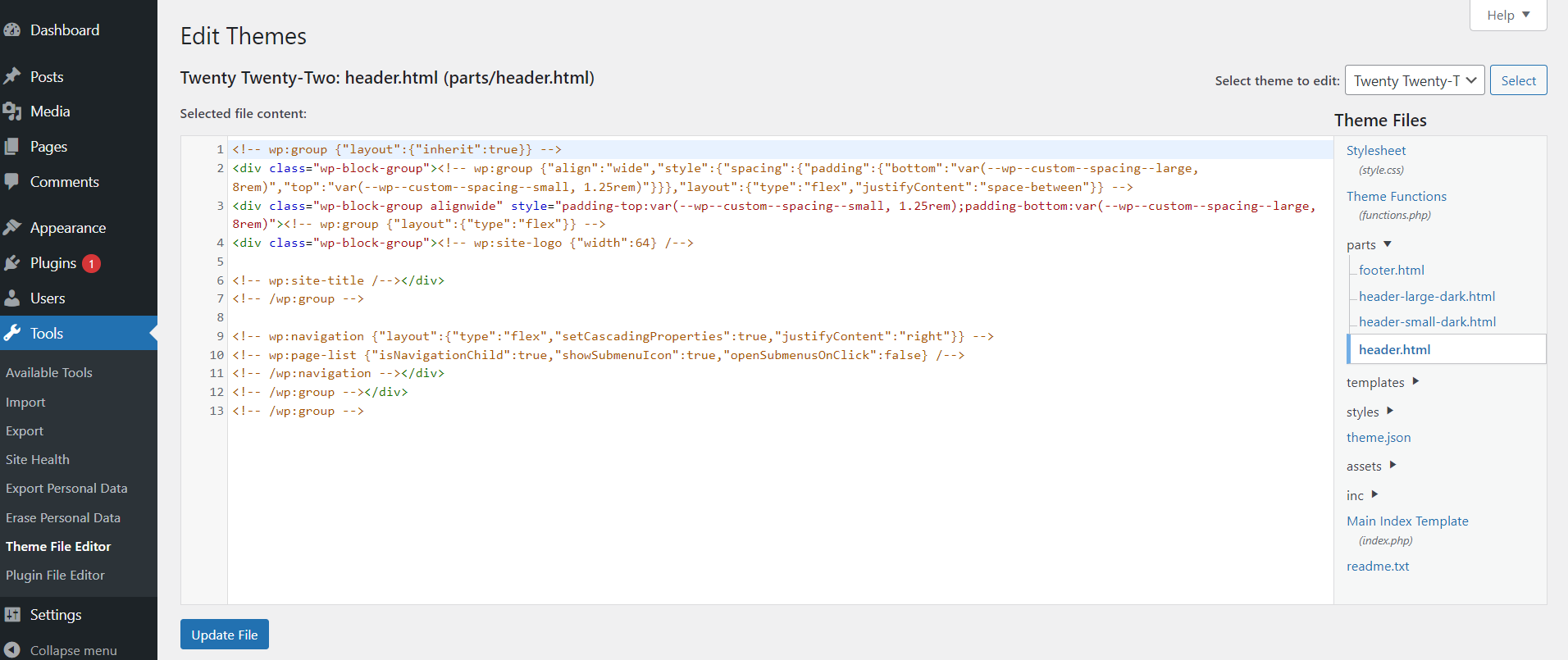Click Collapse menu text
This screenshot has width=1568, height=660.
[74, 650]
